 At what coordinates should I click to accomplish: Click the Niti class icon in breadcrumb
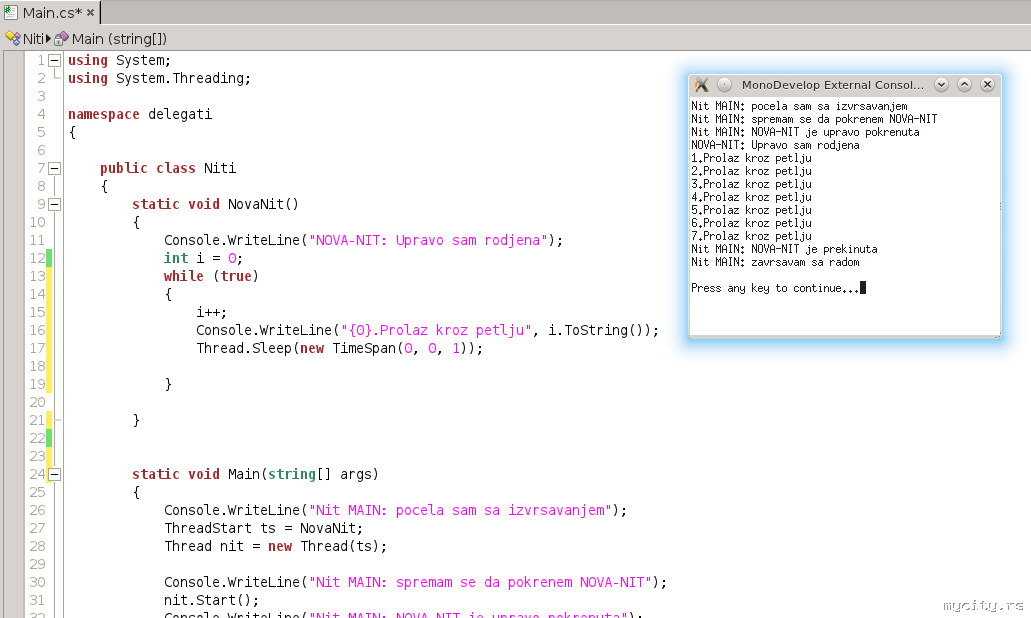pos(13,38)
